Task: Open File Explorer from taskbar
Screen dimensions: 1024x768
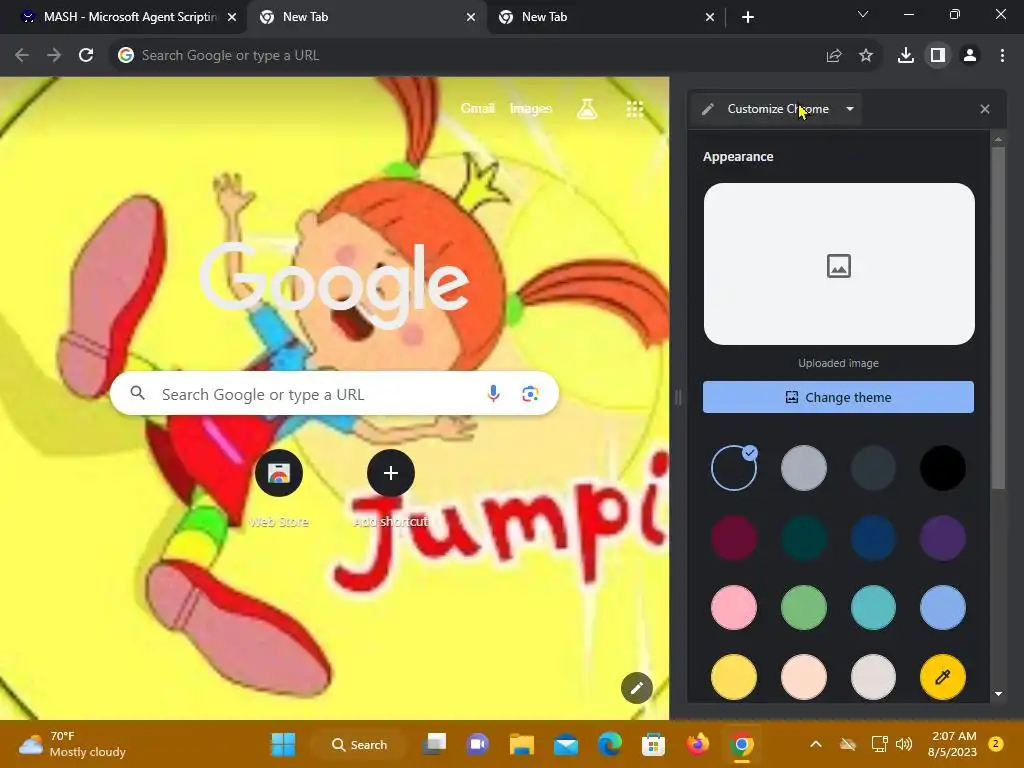Action: tap(522, 744)
